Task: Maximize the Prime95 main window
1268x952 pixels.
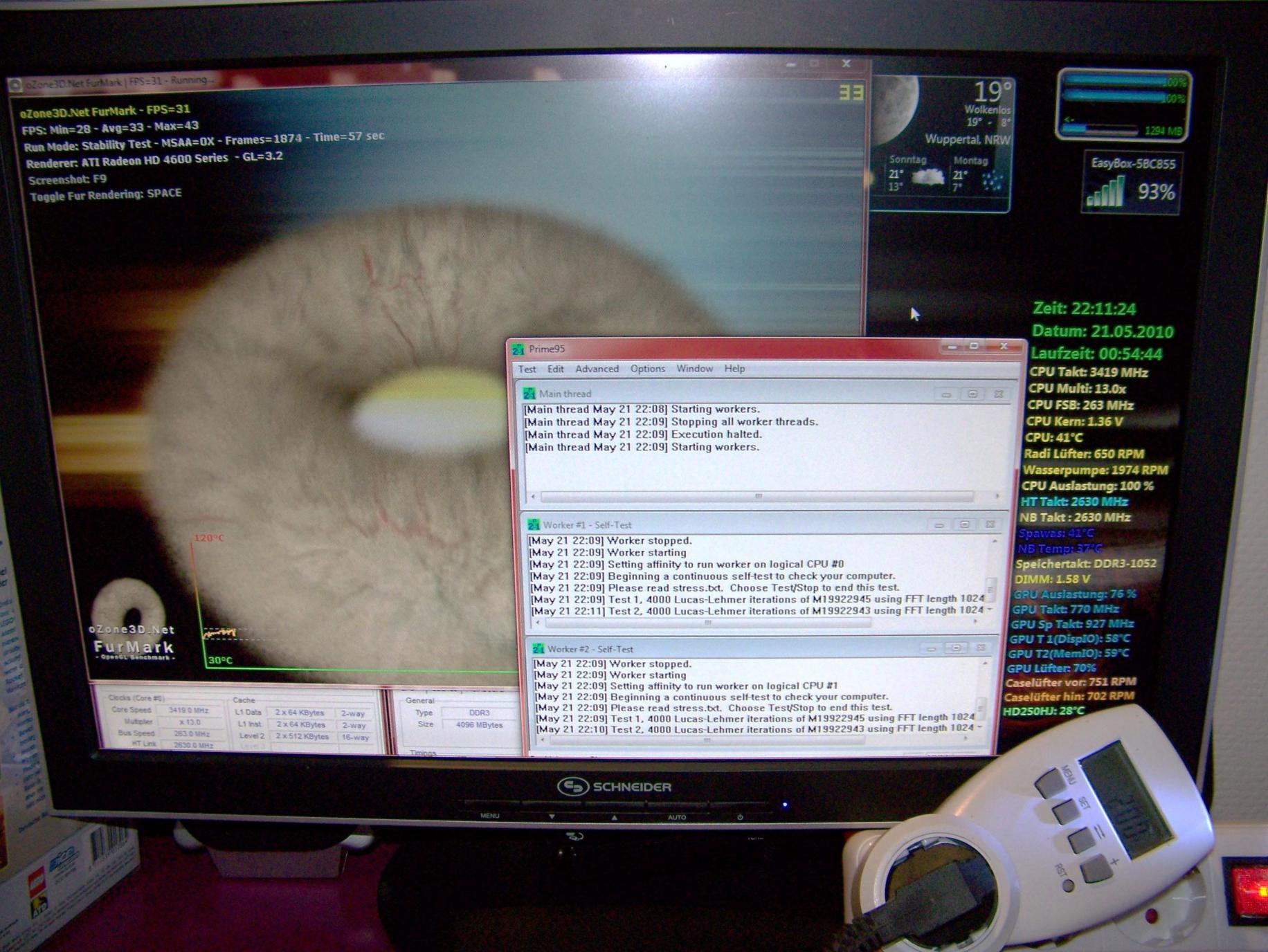Action: click(974, 346)
